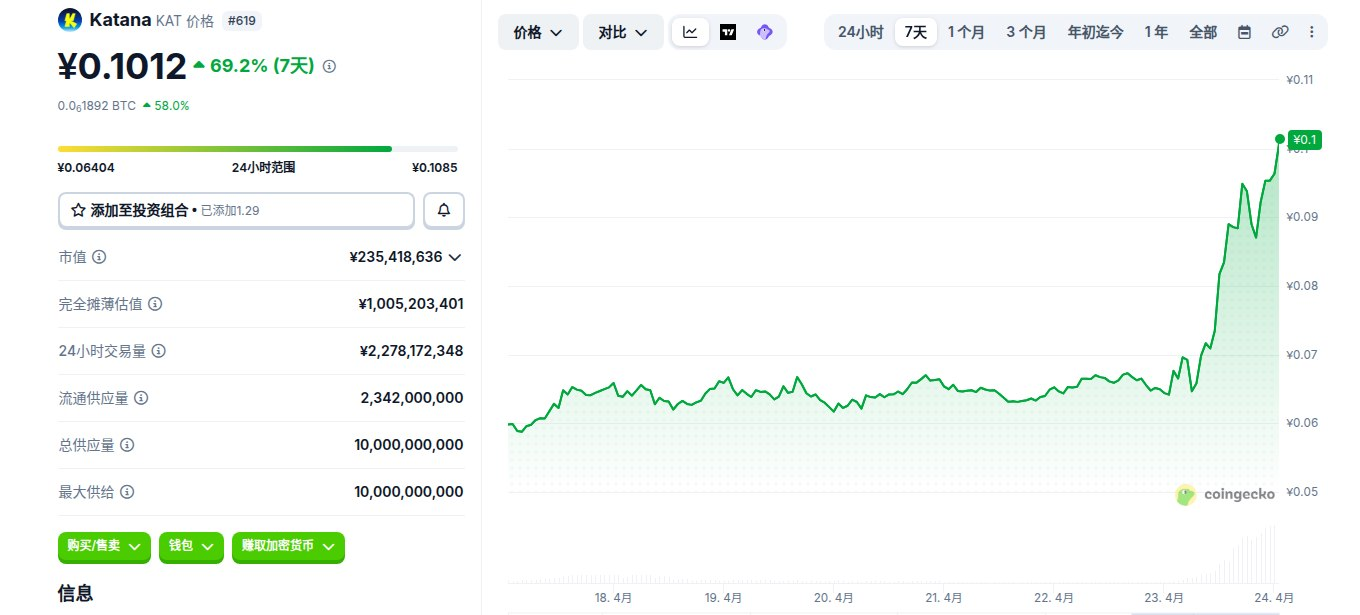Click the current price dot on chart
1360x615 pixels.
tap(1279, 139)
